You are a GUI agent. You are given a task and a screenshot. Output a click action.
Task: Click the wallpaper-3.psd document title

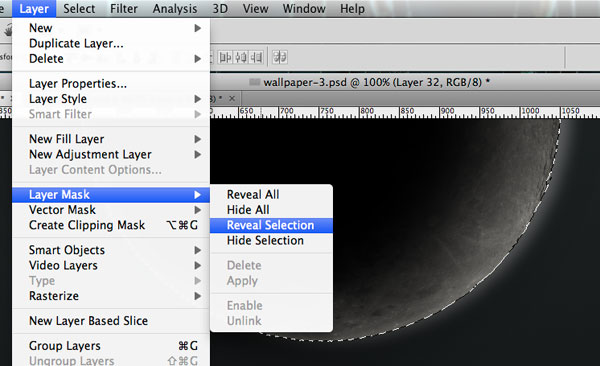pos(377,82)
